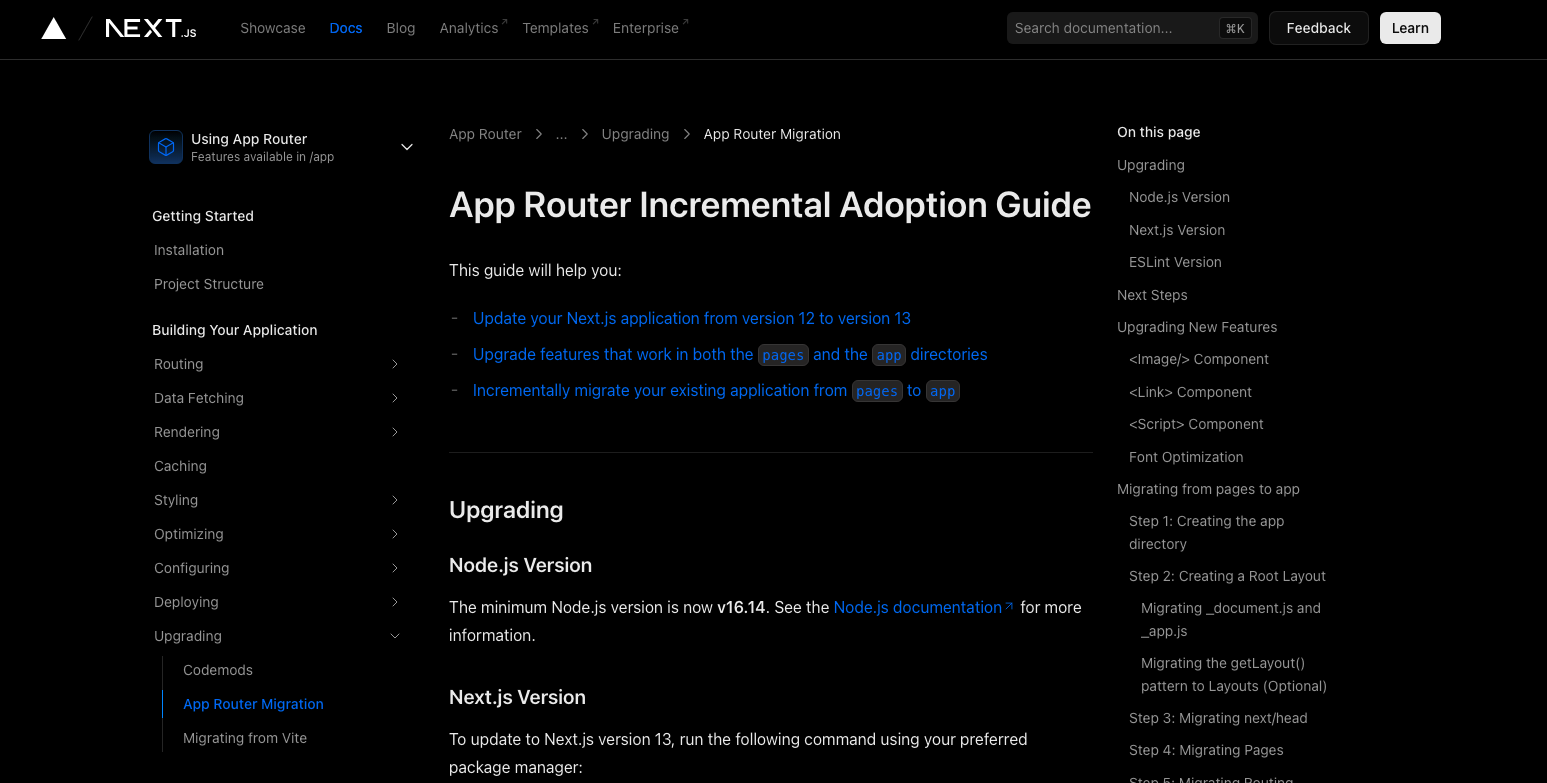Go to App Router breadcrumb
The image size is (1547, 783).
(485, 134)
